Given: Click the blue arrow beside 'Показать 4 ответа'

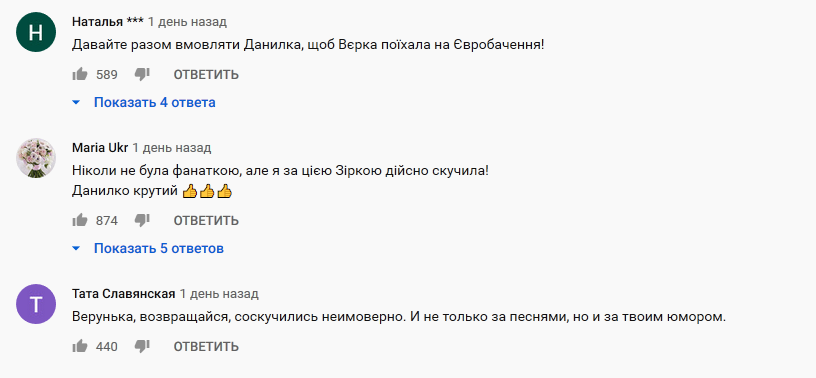Looking at the screenshot, I should click(x=76, y=103).
